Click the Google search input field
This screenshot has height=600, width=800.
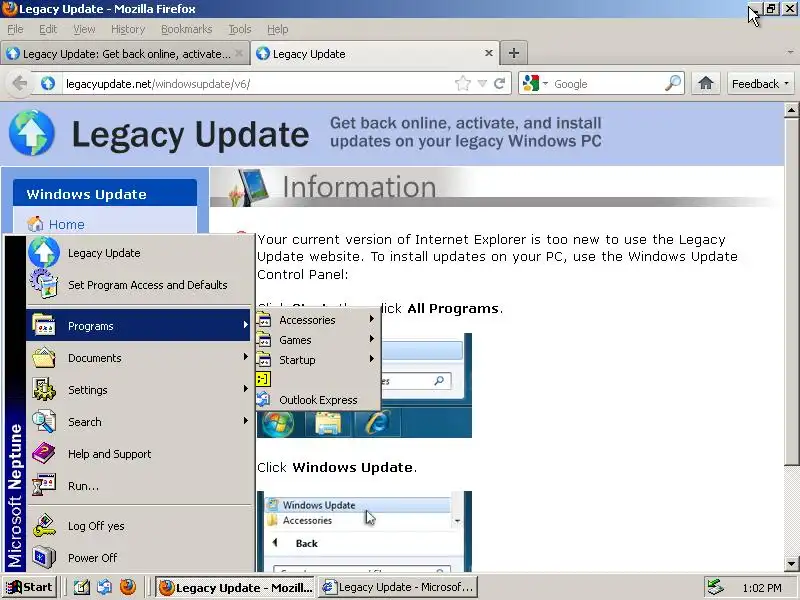pos(607,83)
